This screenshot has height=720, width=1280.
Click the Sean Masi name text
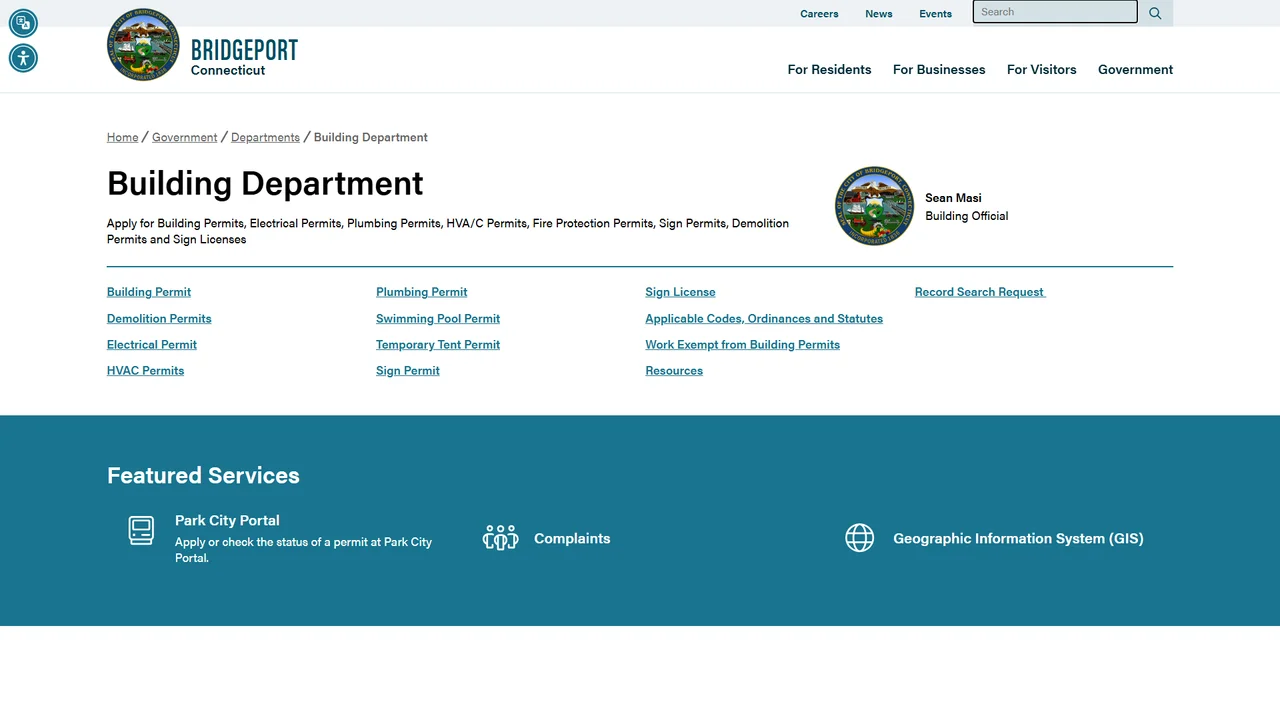tap(953, 198)
